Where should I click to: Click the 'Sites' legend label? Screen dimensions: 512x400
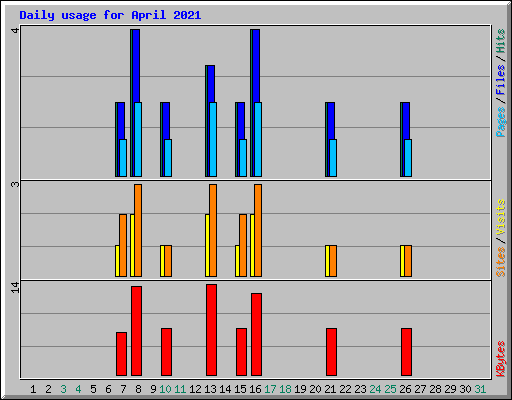[x=500, y=262]
